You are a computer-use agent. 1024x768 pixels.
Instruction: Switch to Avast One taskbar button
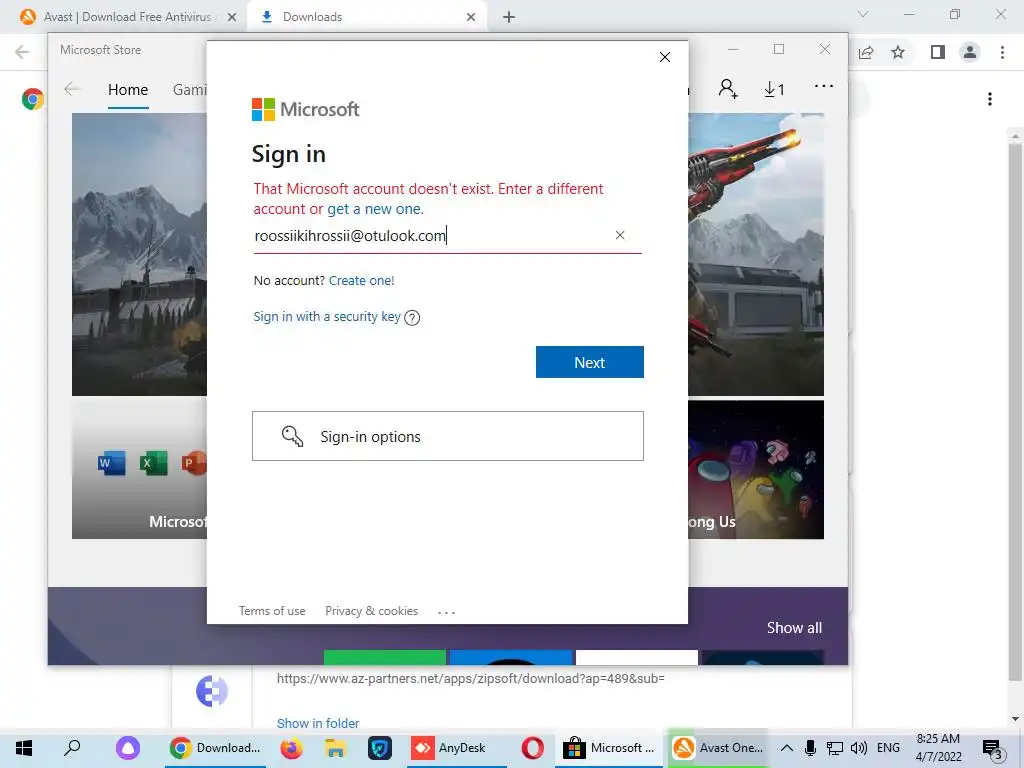coord(718,748)
